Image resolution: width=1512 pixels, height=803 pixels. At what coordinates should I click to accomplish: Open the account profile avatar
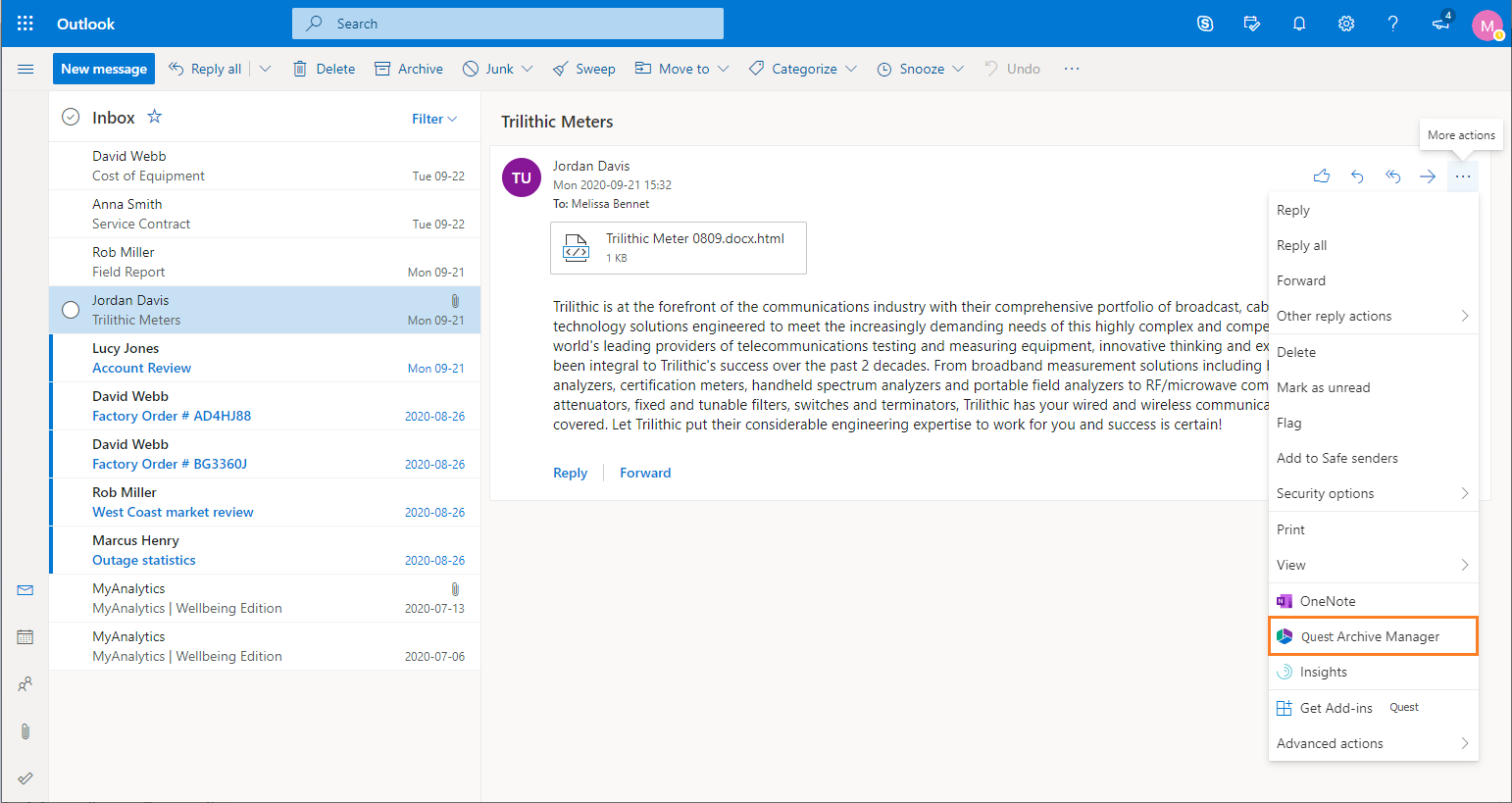click(x=1487, y=25)
